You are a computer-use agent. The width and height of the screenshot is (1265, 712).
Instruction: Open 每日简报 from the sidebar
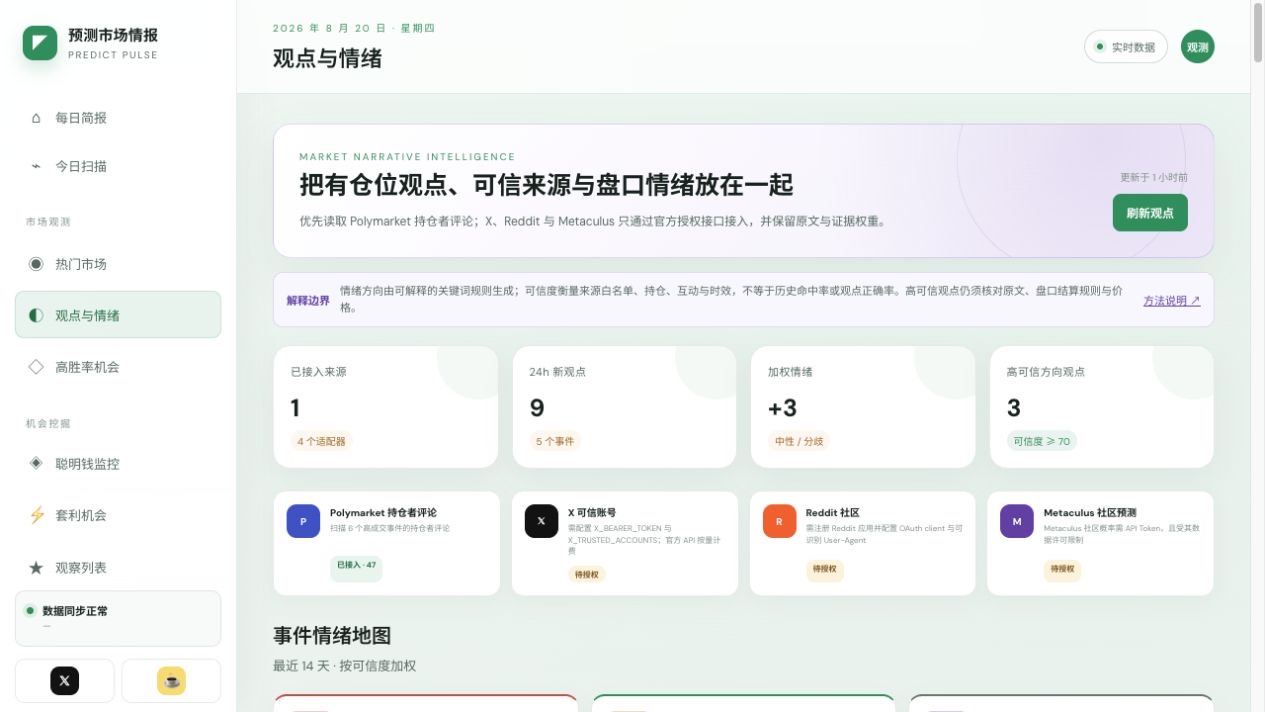pyautogui.click(x=118, y=118)
